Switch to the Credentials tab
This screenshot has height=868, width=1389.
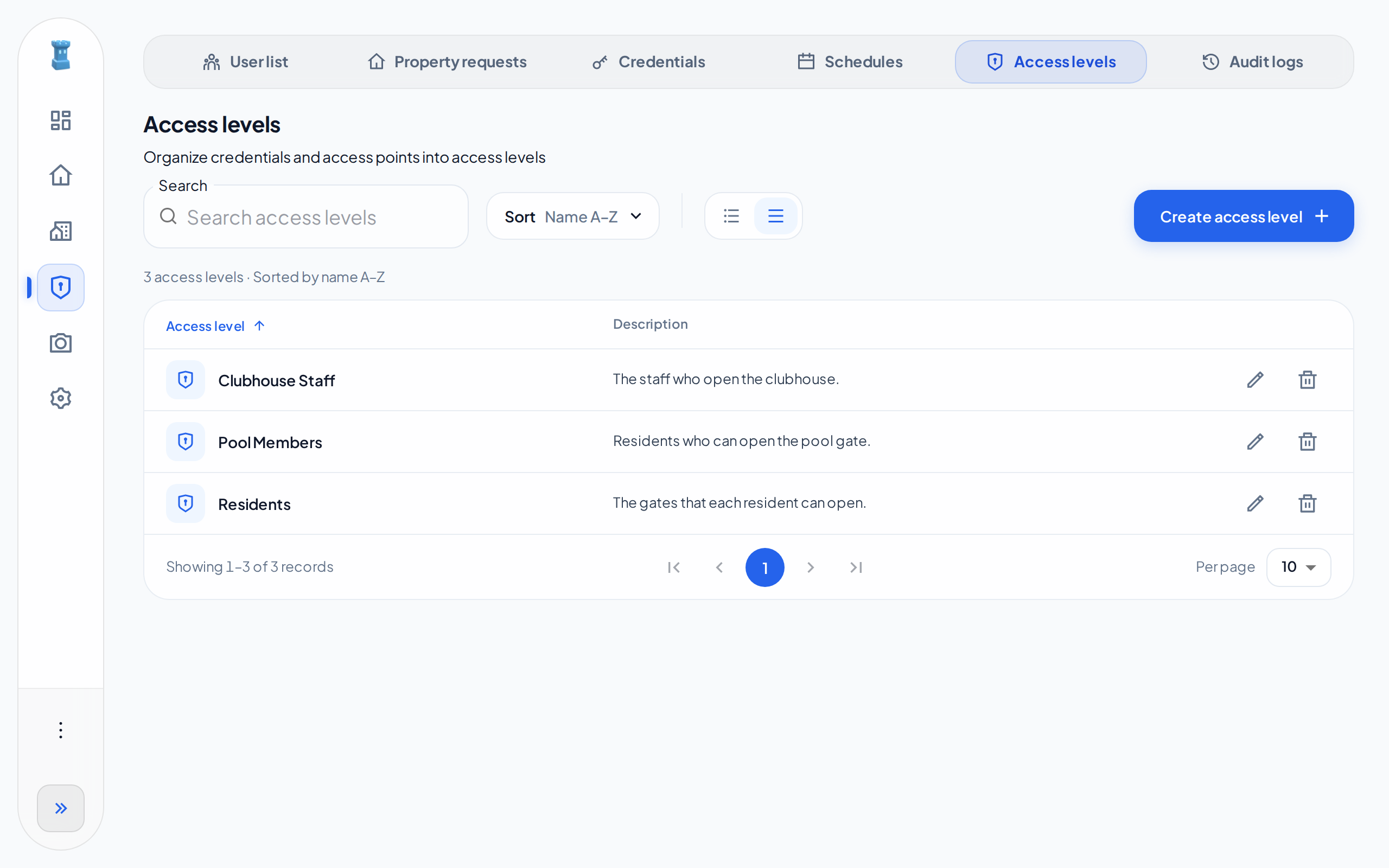648,61
